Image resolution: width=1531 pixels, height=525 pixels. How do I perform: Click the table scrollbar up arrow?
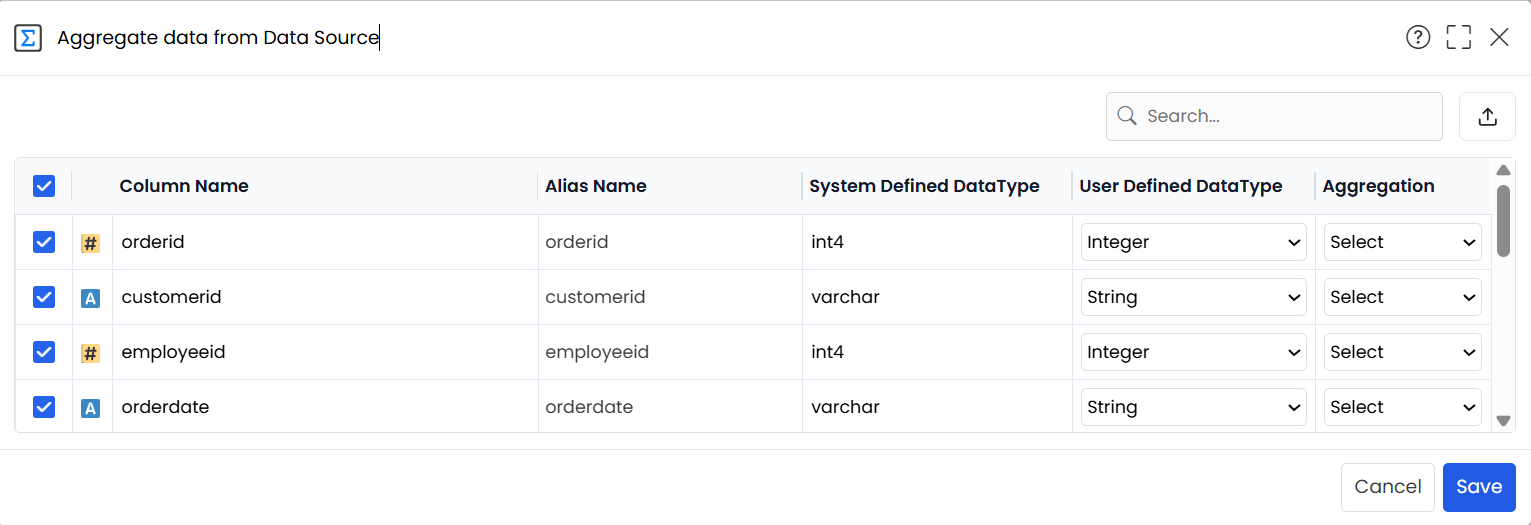pos(1503,170)
